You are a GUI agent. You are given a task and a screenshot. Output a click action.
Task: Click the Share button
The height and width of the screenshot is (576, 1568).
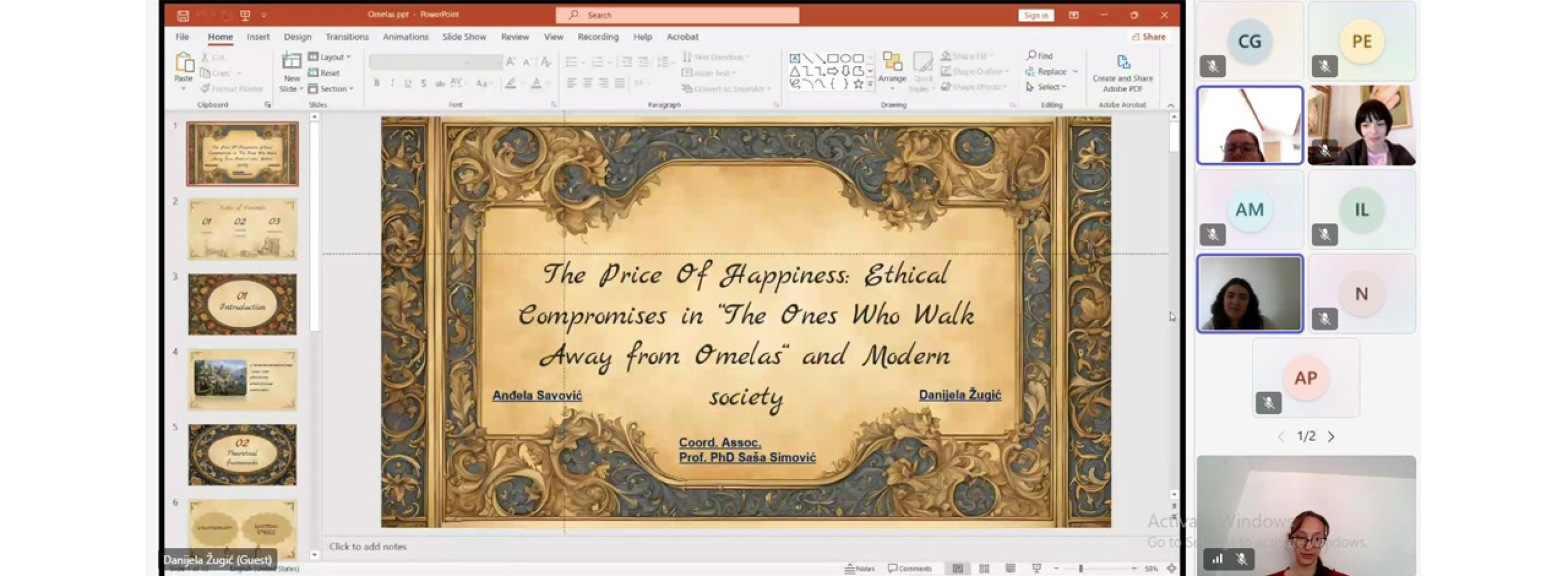pyautogui.click(x=1148, y=37)
